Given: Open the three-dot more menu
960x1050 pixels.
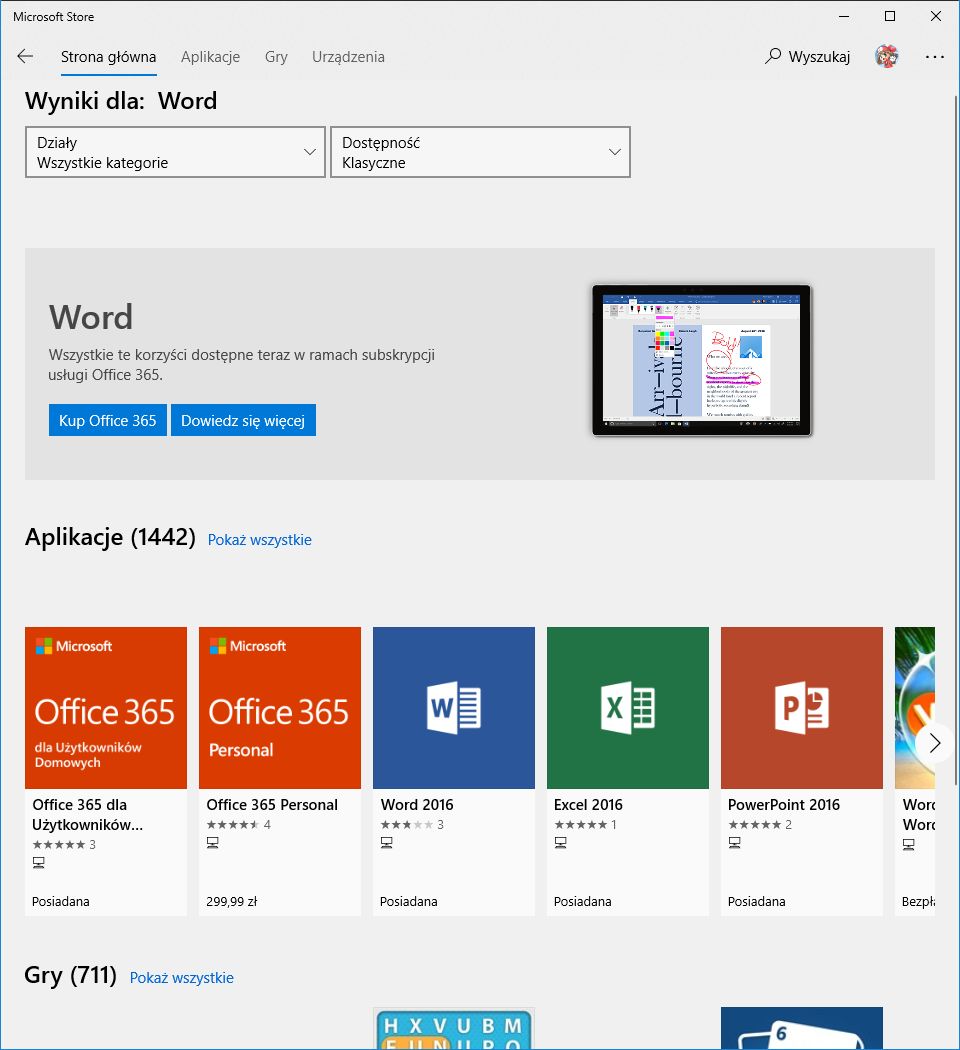Looking at the screenshot, I should pos(935,57).
